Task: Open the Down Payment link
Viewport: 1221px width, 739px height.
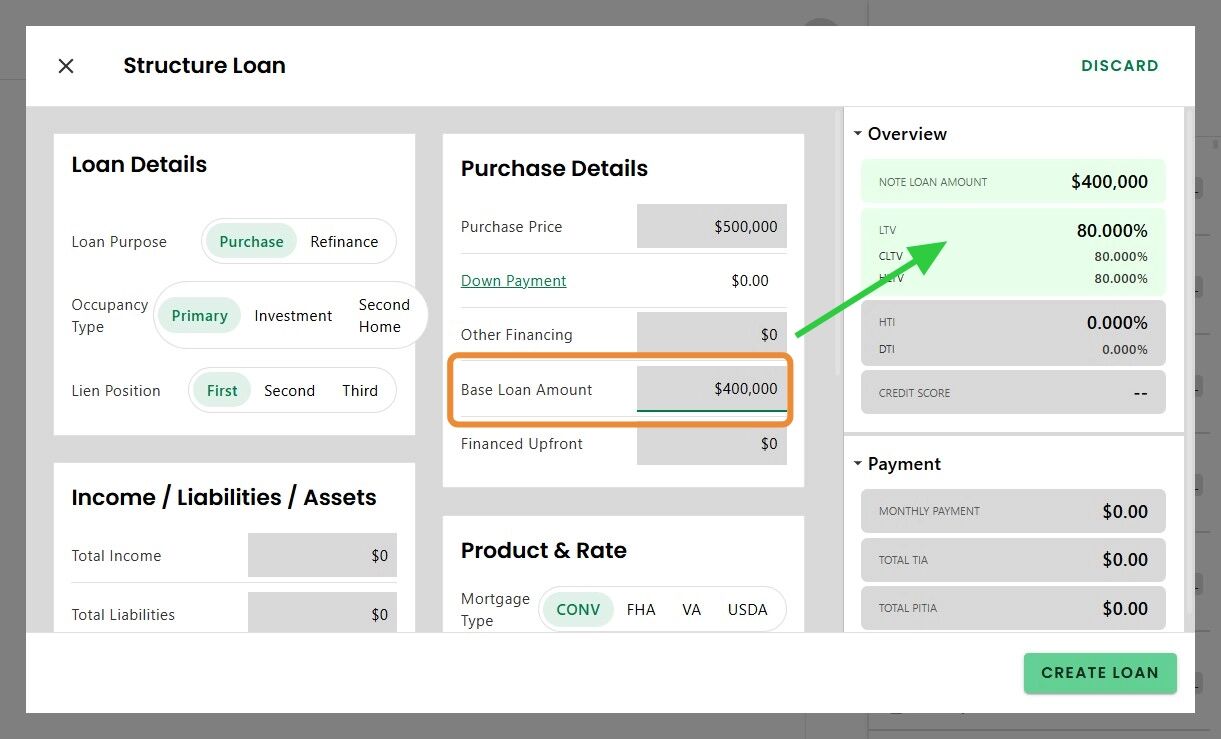Action: coord(513,281)
